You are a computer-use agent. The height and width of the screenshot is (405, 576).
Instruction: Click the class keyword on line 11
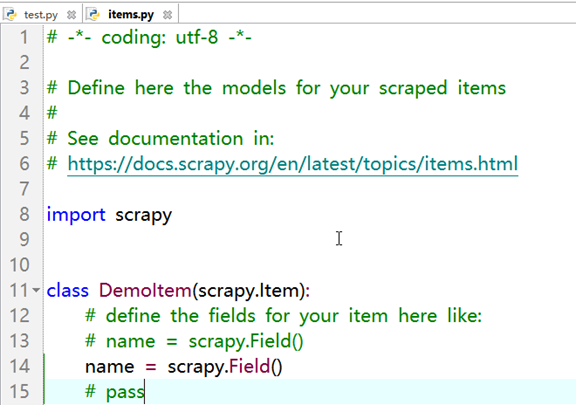coord(68,290)
